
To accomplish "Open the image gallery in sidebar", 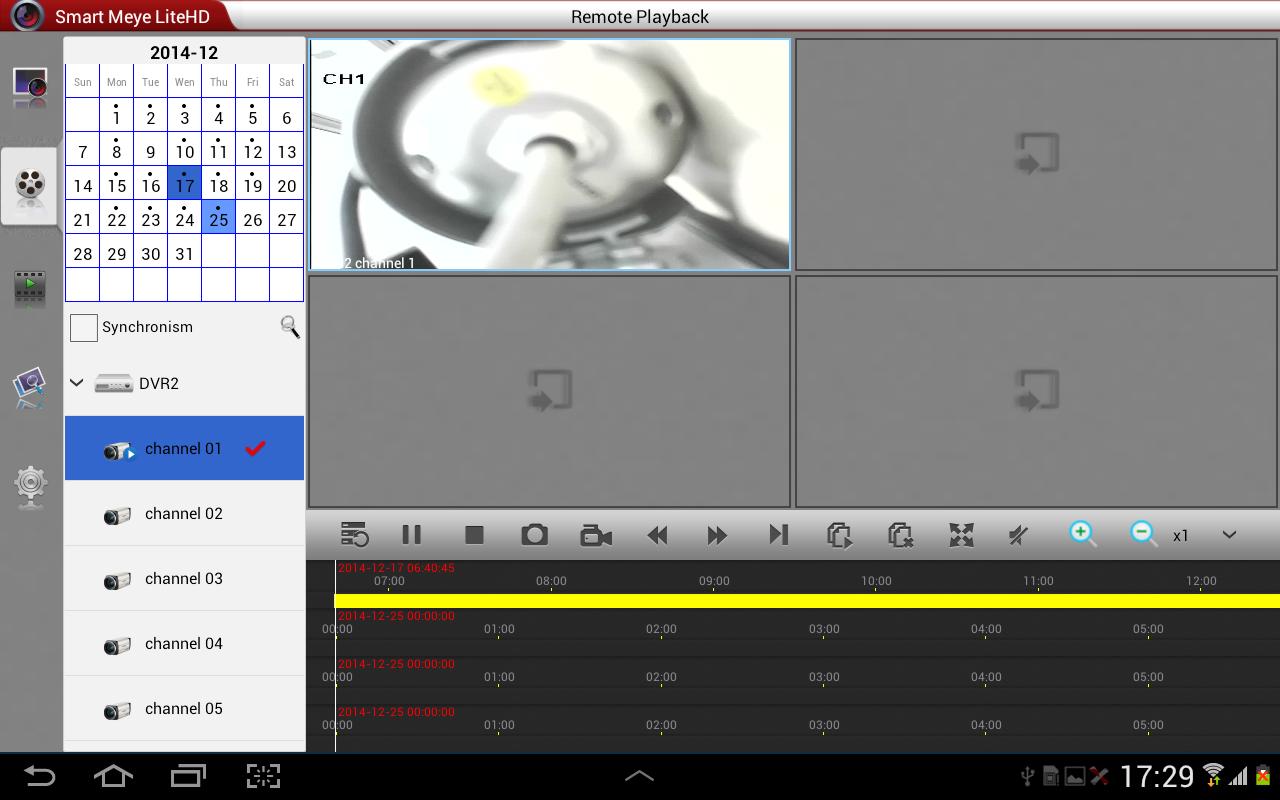I will [x=29, y=387].
